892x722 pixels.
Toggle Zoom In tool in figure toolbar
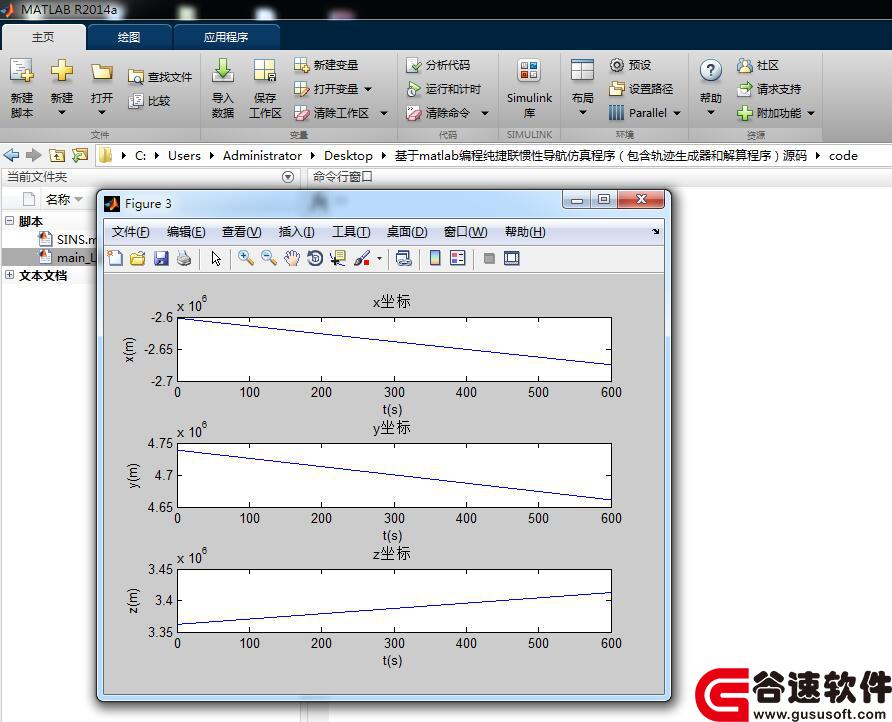coord(246,258)
